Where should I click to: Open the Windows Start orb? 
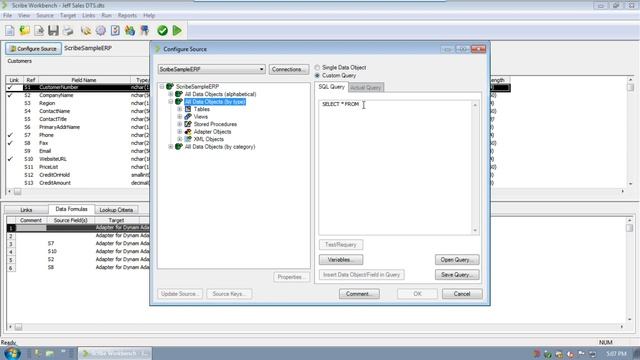(x=12, y=353)
